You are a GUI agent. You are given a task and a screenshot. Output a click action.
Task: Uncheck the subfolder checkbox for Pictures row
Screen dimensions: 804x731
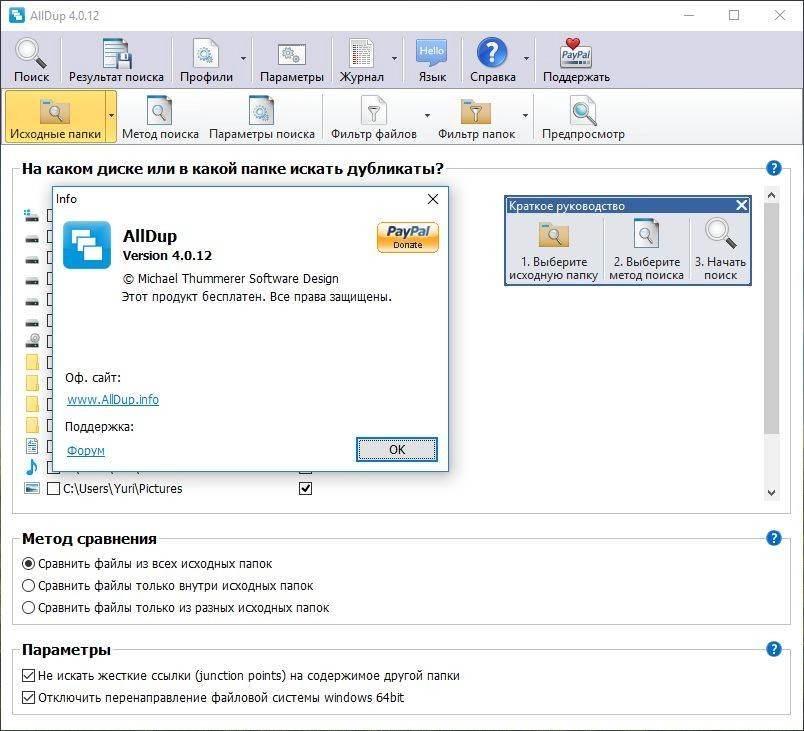point(305,489)
